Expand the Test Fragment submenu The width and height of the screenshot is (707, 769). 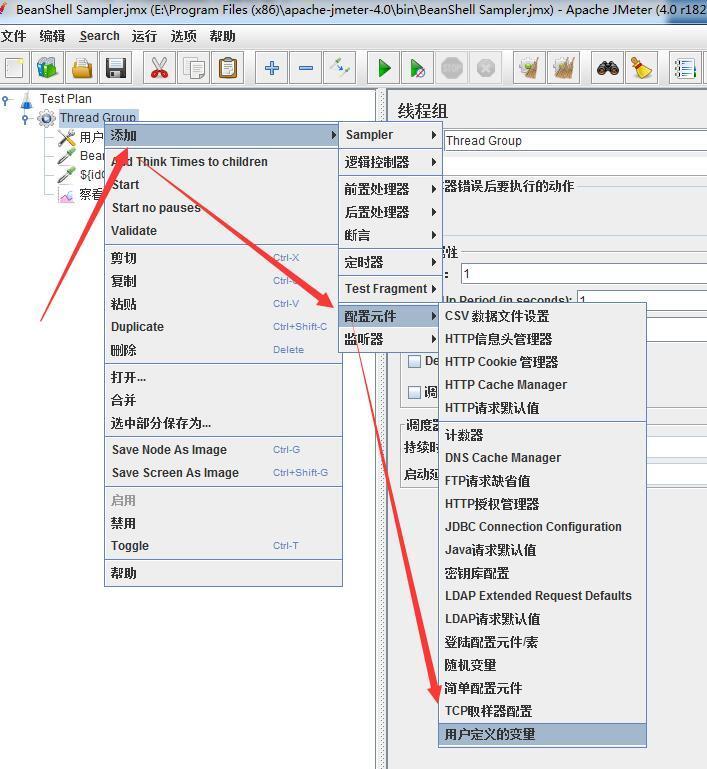391,289
